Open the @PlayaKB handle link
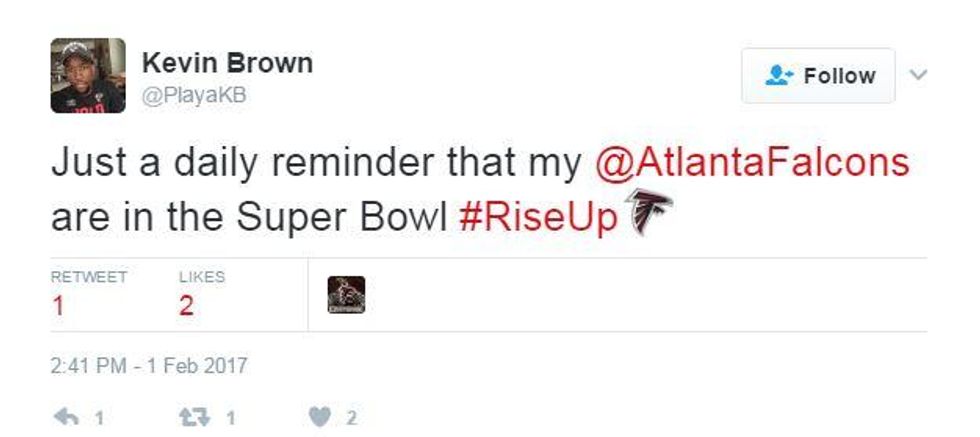The image size is (980, 437). (194, 95)
